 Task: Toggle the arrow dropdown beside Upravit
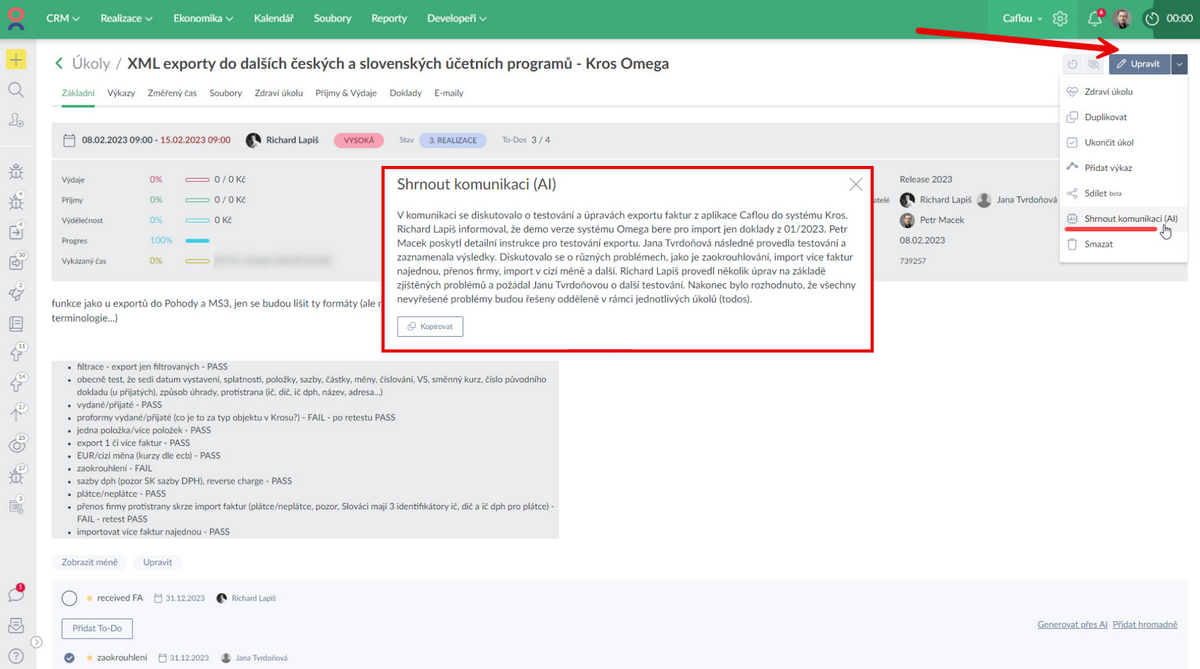tap(1180, 64)
